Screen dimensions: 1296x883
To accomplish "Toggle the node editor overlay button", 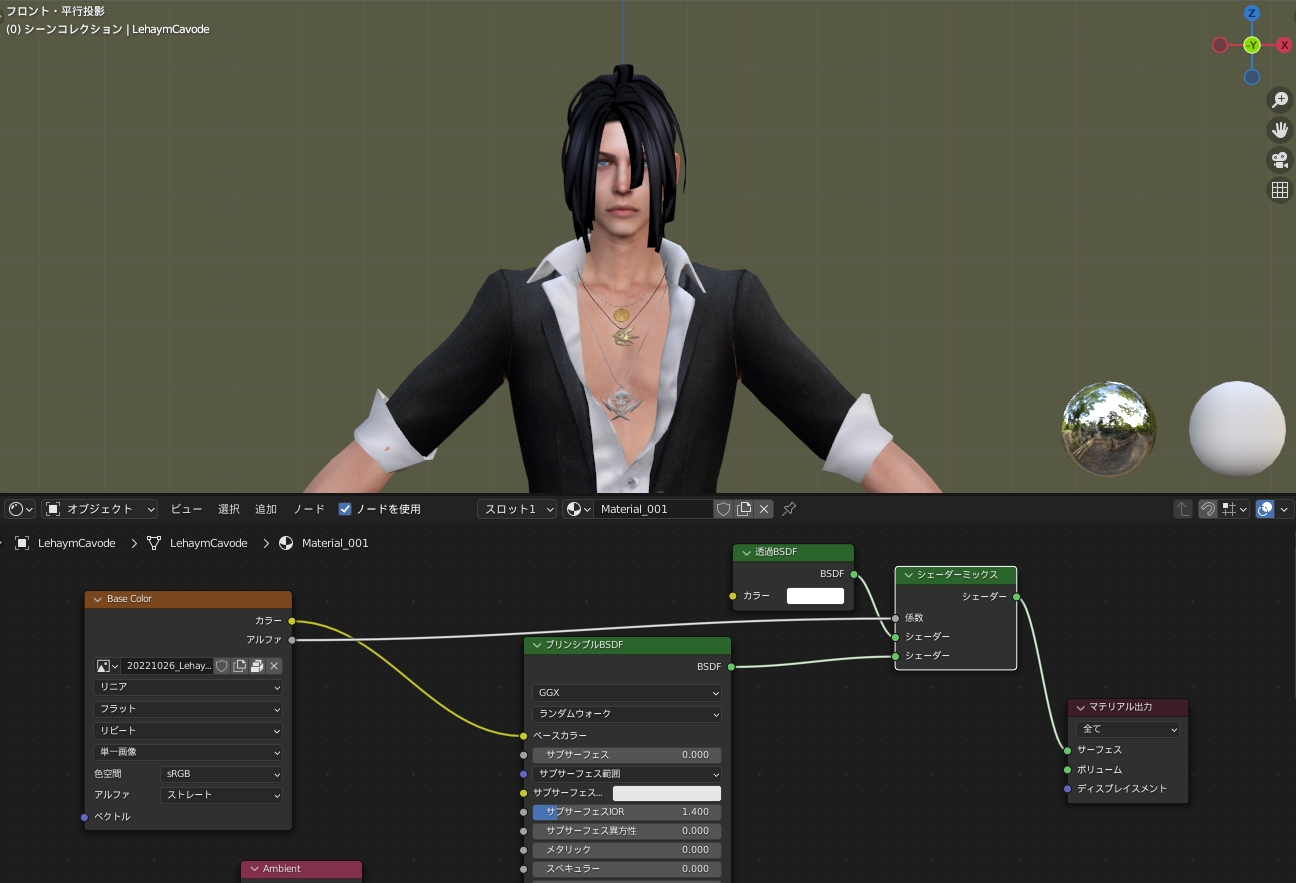I will 1265,509.
